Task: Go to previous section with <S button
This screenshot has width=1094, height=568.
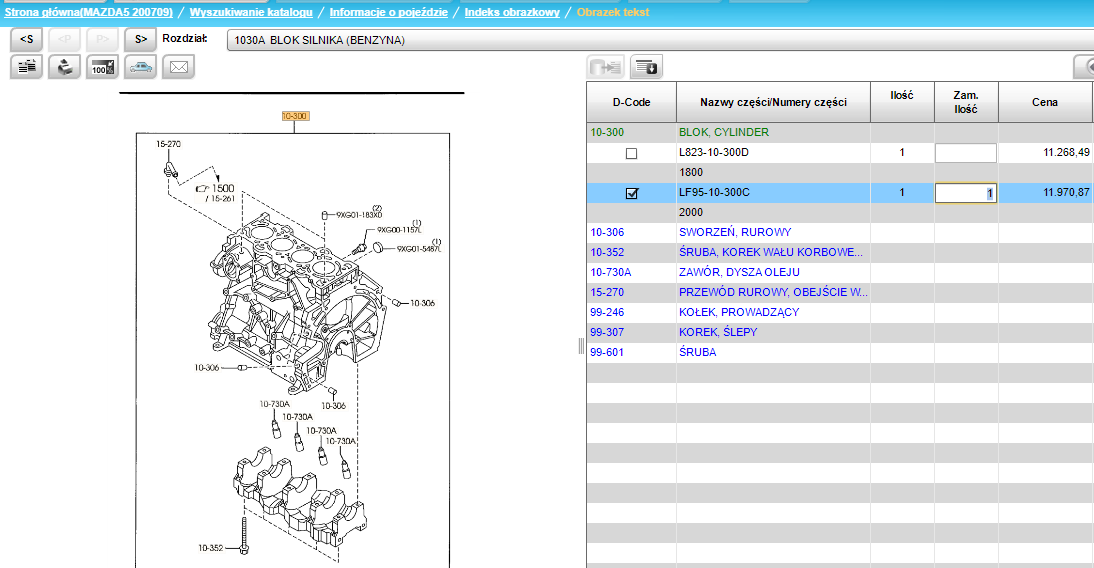Action: [x=26, y=39]
